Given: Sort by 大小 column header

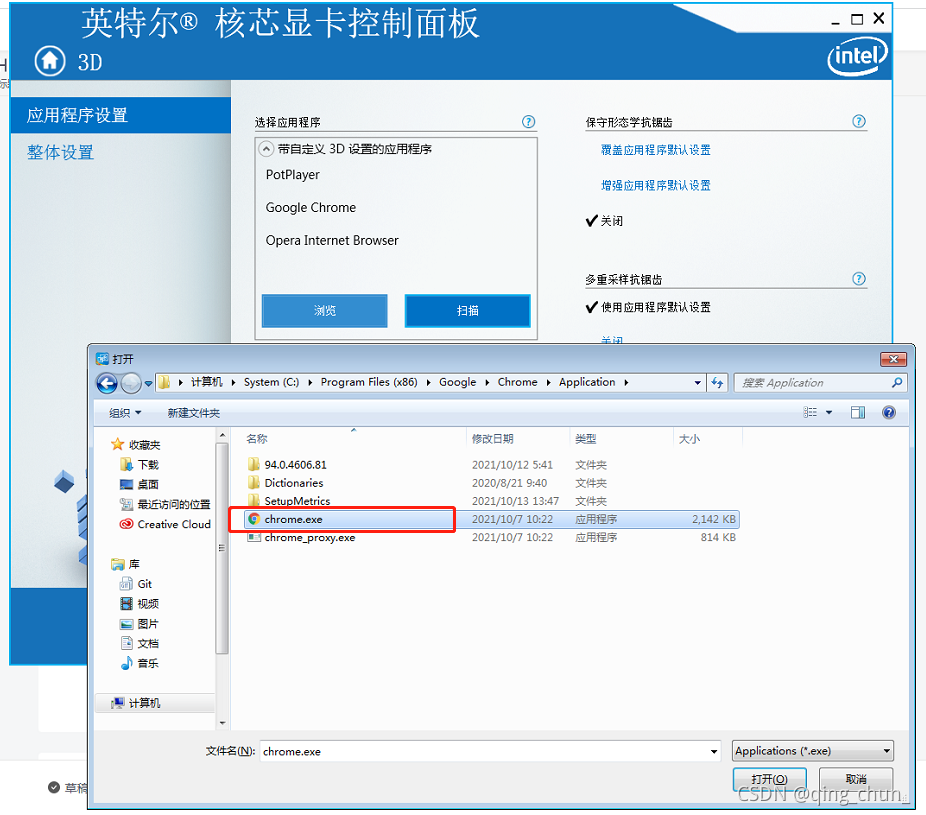Looking at the screenshot, I should coord(707,439).
